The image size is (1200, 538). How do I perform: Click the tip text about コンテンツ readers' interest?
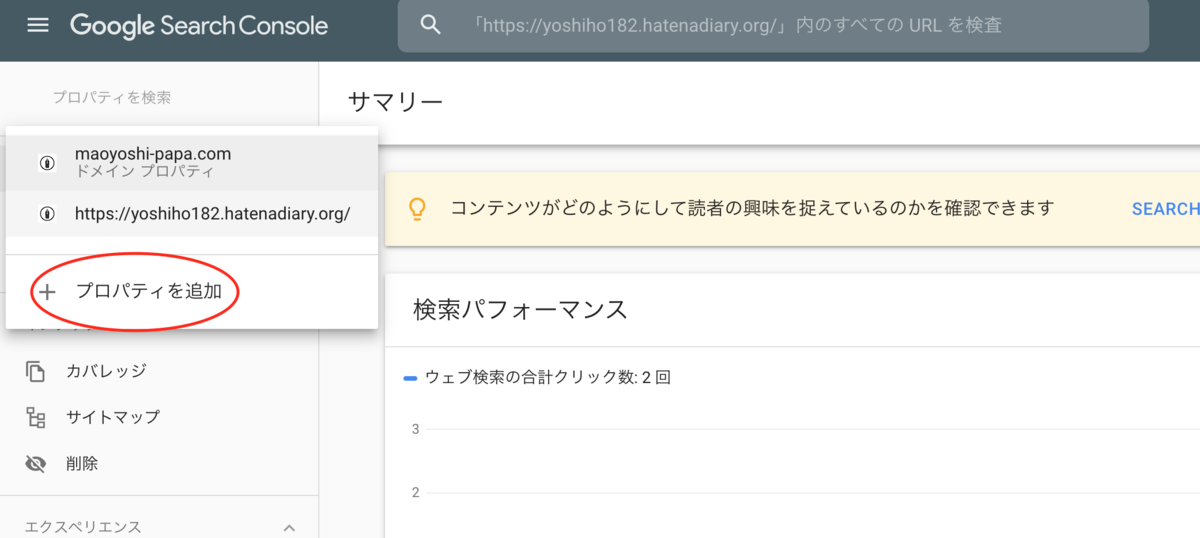click(x=752, y=208)
